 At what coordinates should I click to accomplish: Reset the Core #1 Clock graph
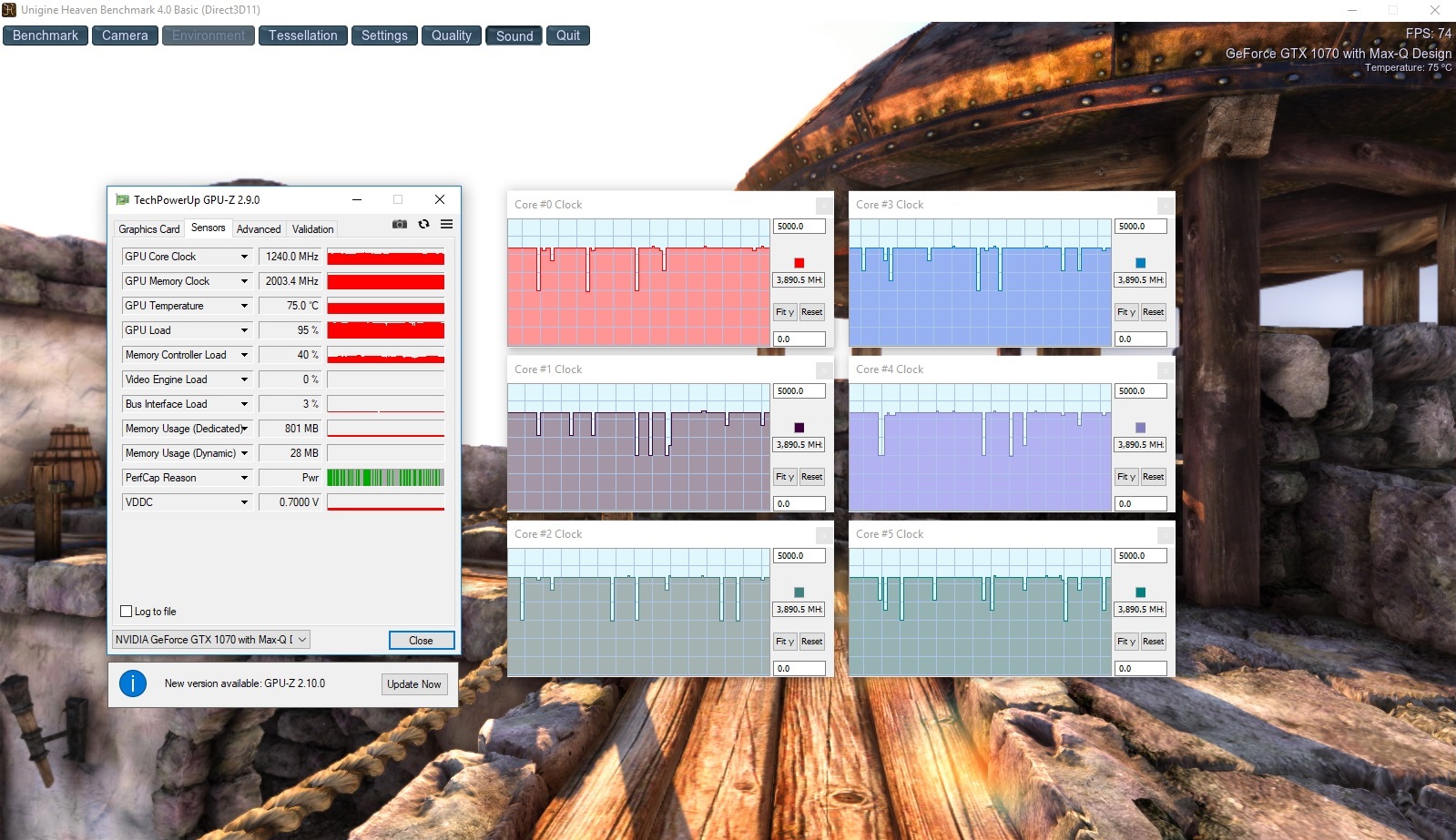pyautogui.click(x=812, y=477)
